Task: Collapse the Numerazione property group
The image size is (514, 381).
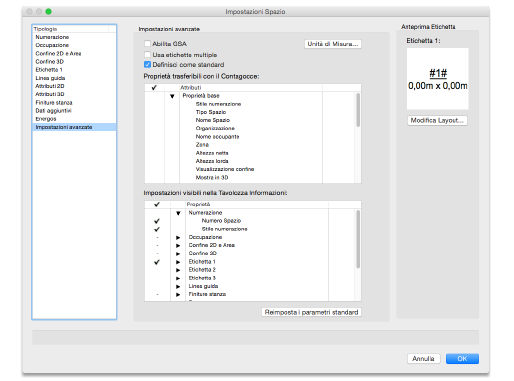Action: [x=178, y=213]
